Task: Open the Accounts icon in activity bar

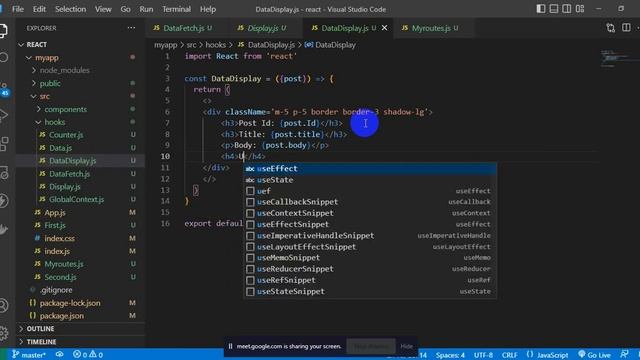Action: click(x=4, y=305)
